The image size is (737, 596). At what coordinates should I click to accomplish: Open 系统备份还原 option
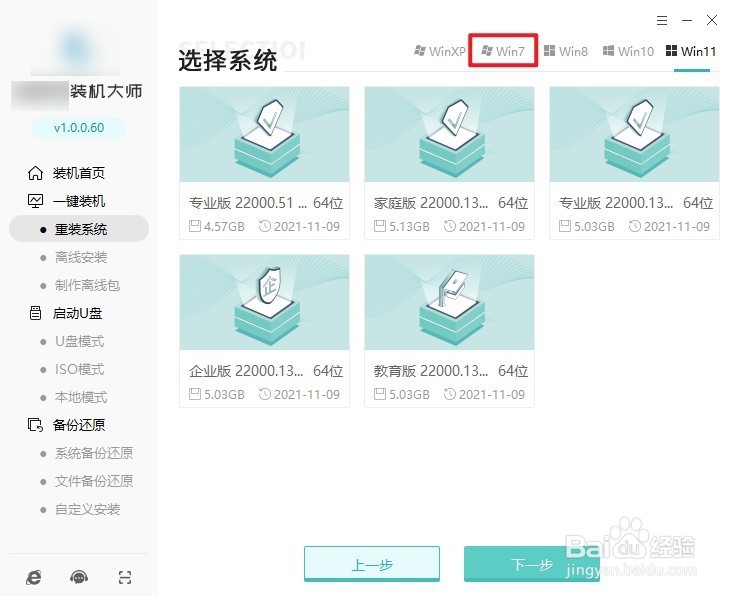(94, 453)
